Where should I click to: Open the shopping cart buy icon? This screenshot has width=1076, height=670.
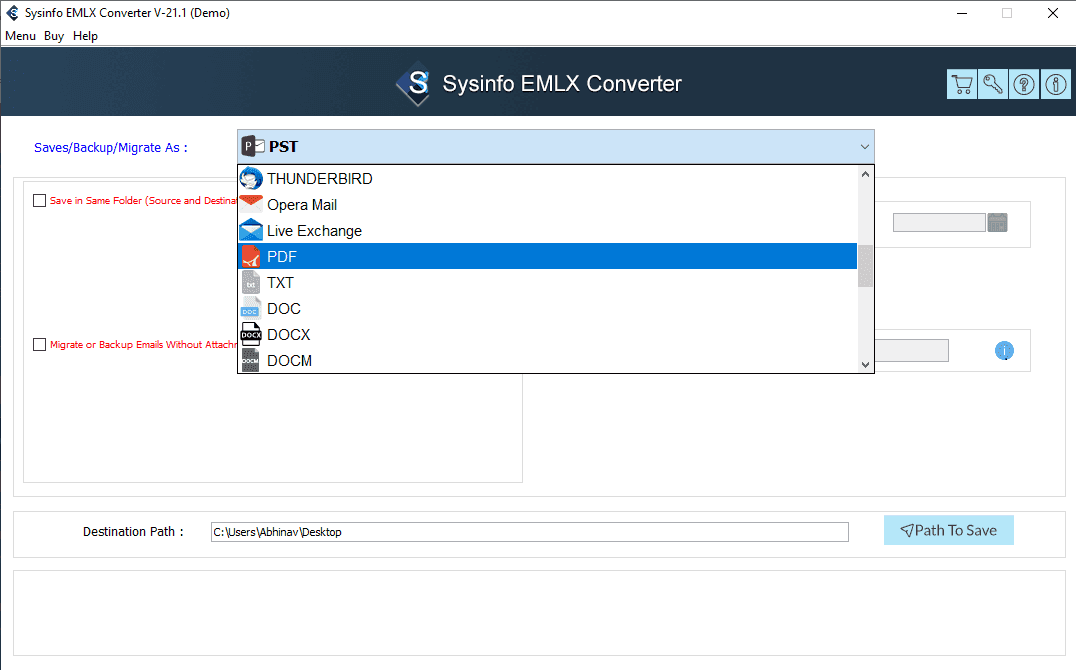[962, 84]
